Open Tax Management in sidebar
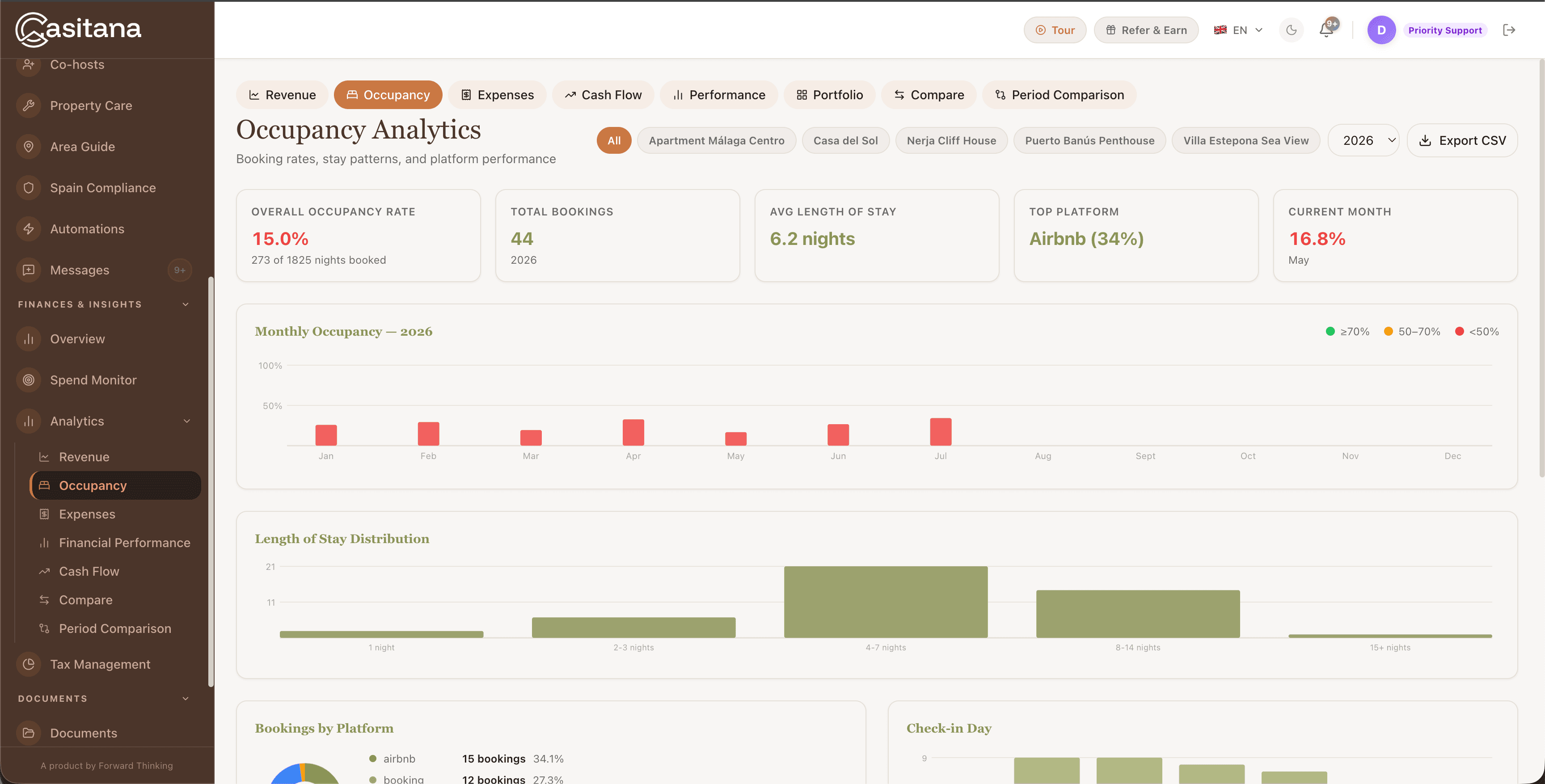The height and width of the screenshot is (784, 1545). pyautogui.click(x=100, y=664)
